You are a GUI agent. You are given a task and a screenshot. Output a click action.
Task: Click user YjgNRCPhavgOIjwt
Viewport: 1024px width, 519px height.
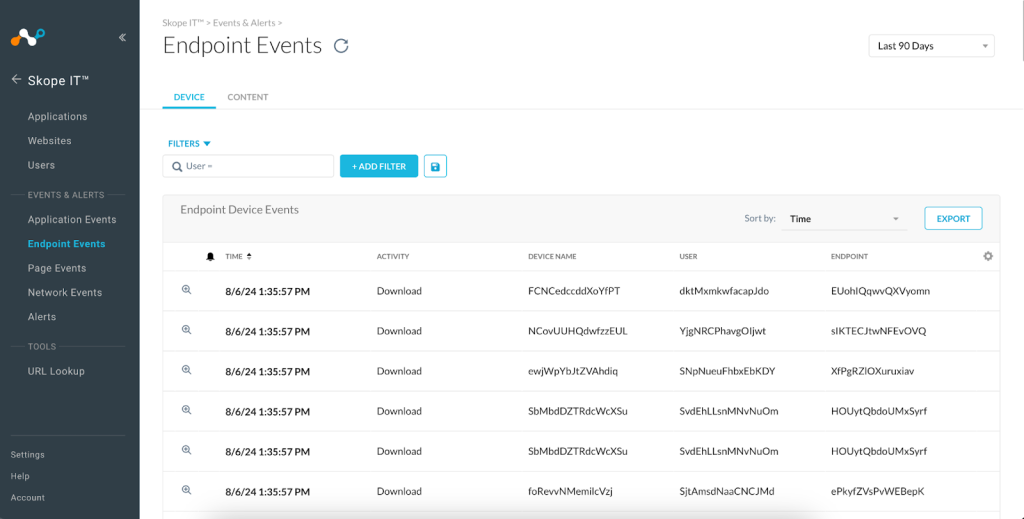coord(722,331)
